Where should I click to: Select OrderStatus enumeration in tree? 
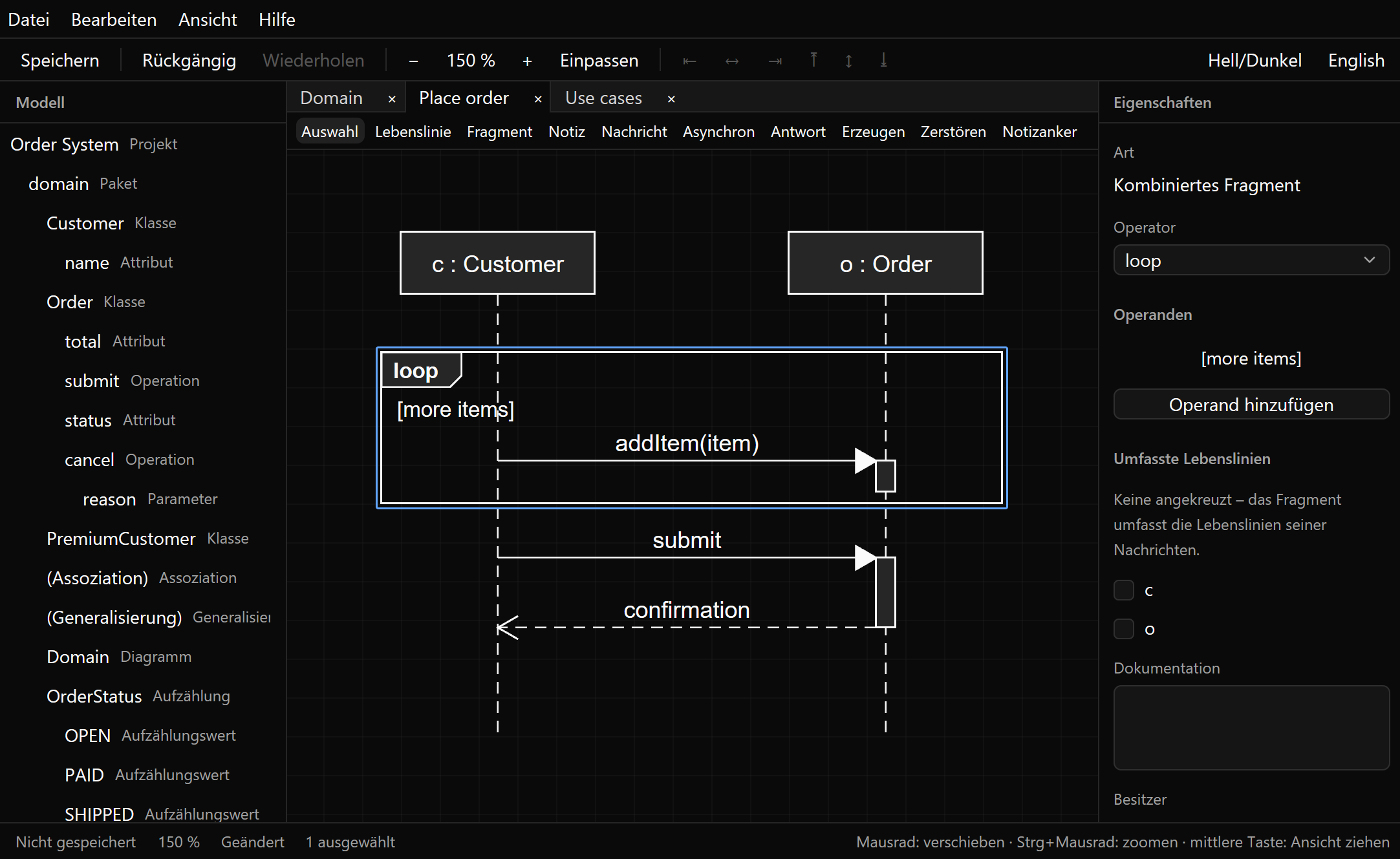click(143, 696)
